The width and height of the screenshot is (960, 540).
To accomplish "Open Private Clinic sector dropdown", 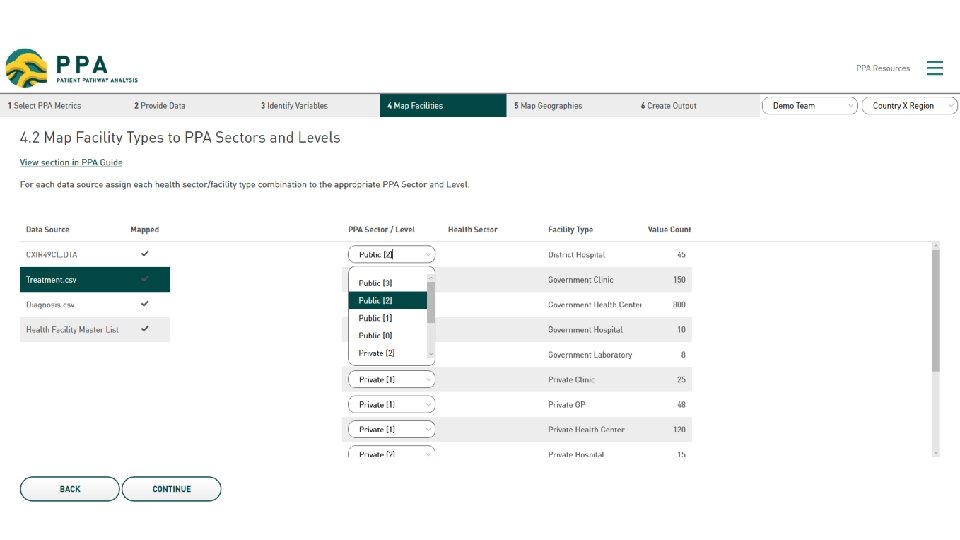I will pos(391,380).
